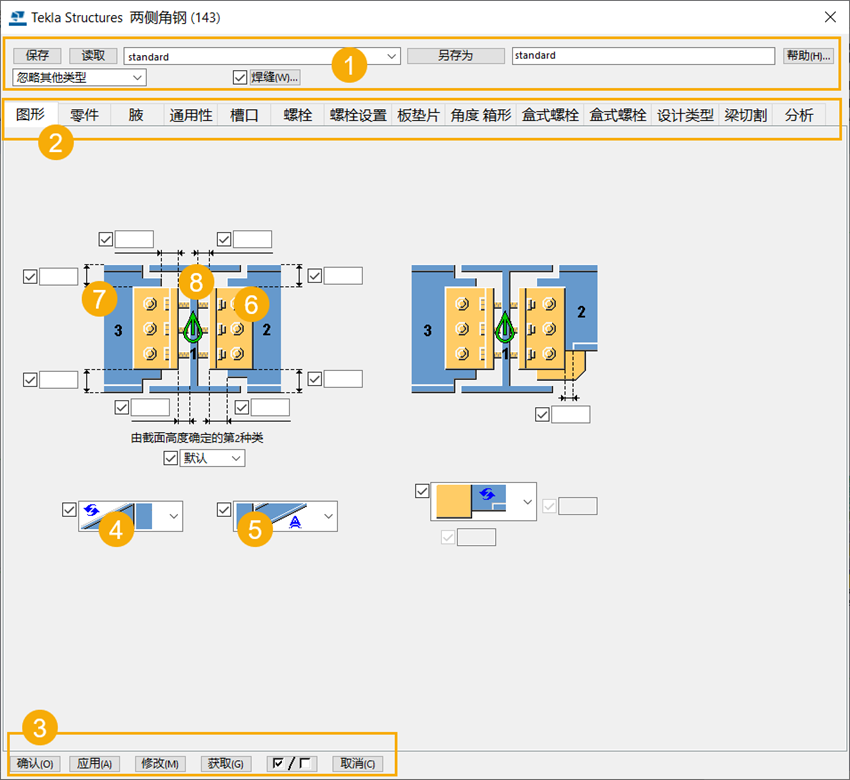This screenshot has width=850, height=780.
Task: Toggle checkbox for beam 2 upper notch height
Action: tap(314, 276)
